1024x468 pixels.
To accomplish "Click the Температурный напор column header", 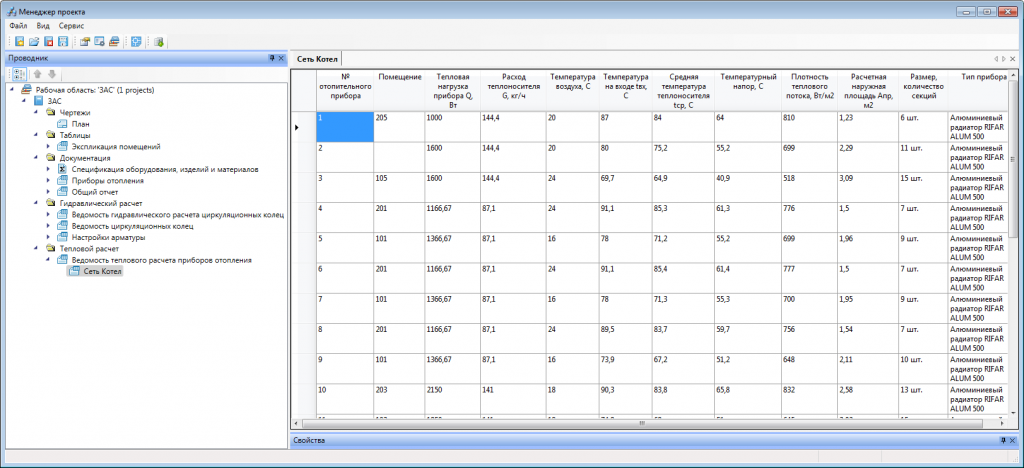I will [748, 89].
